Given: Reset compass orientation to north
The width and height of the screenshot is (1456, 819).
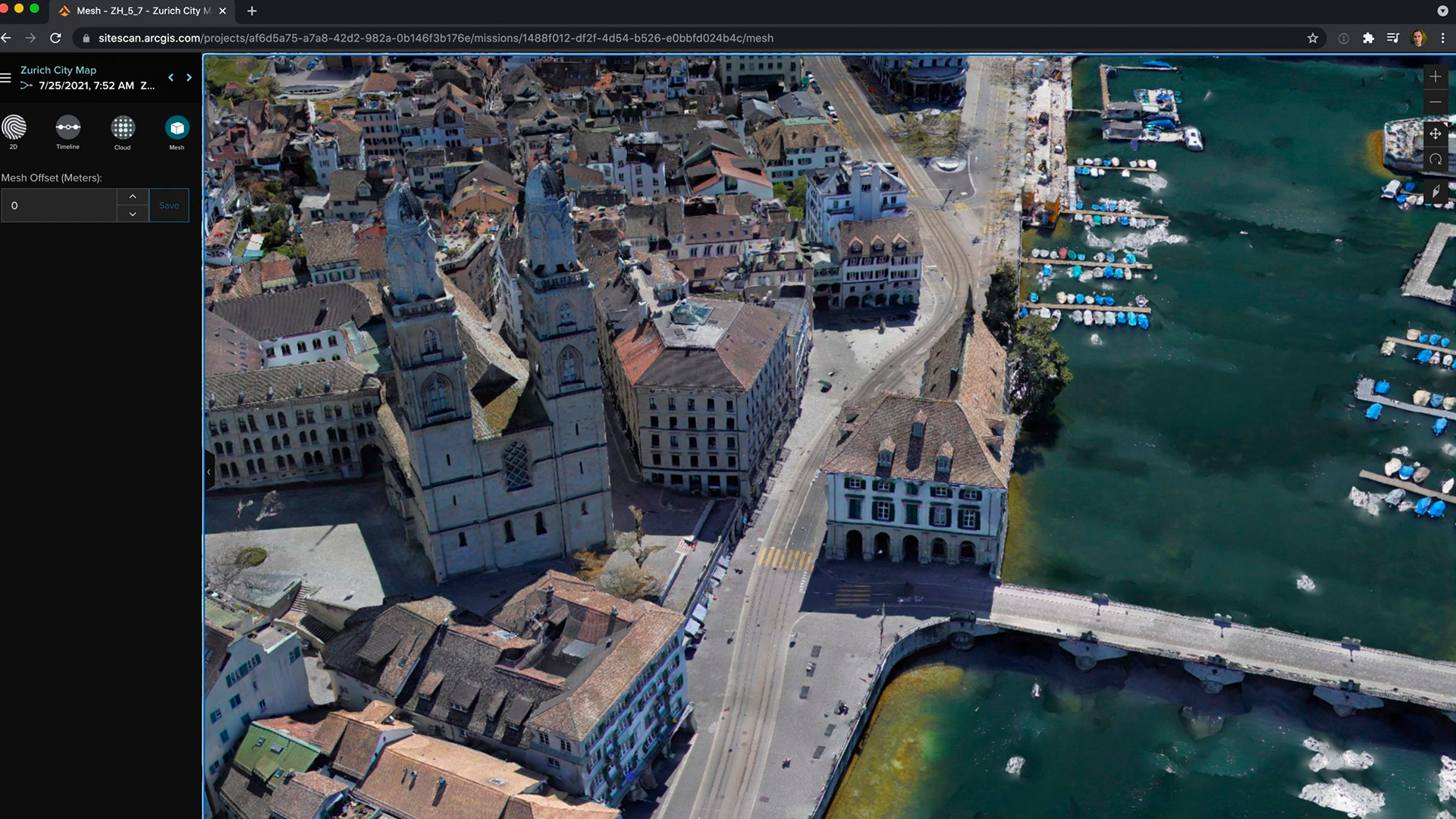Looking at the screenshot, I should pyautogui.click(x=1435, y=191).
